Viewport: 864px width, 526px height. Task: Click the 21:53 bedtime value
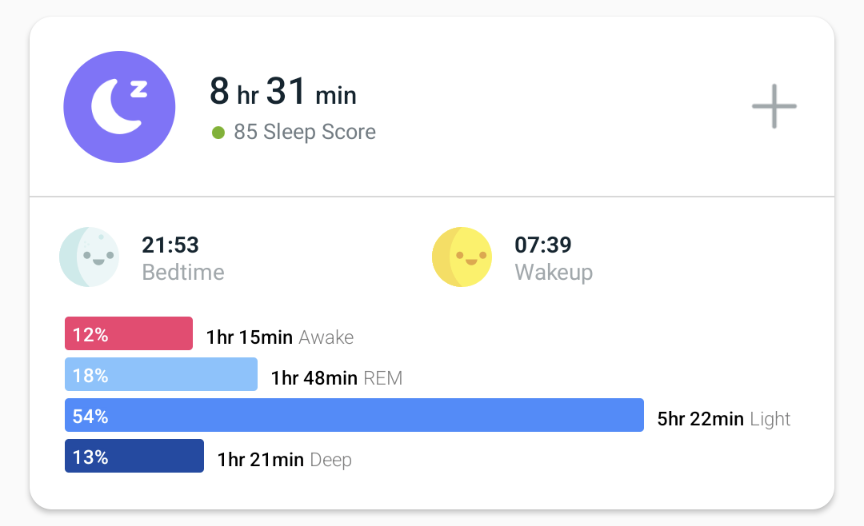click(x=170, y=245)
